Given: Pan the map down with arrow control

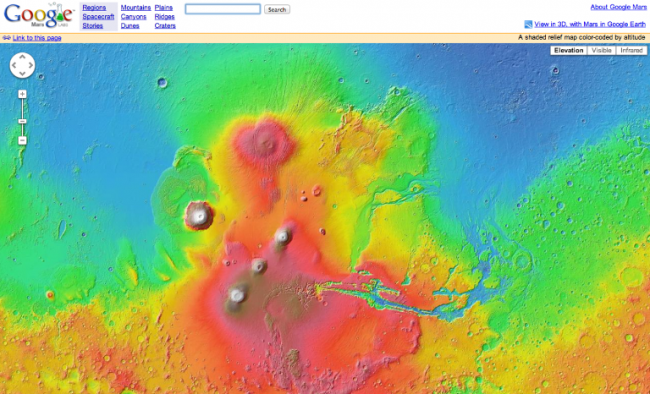Looking at the screenshot, I should point(22,73).
